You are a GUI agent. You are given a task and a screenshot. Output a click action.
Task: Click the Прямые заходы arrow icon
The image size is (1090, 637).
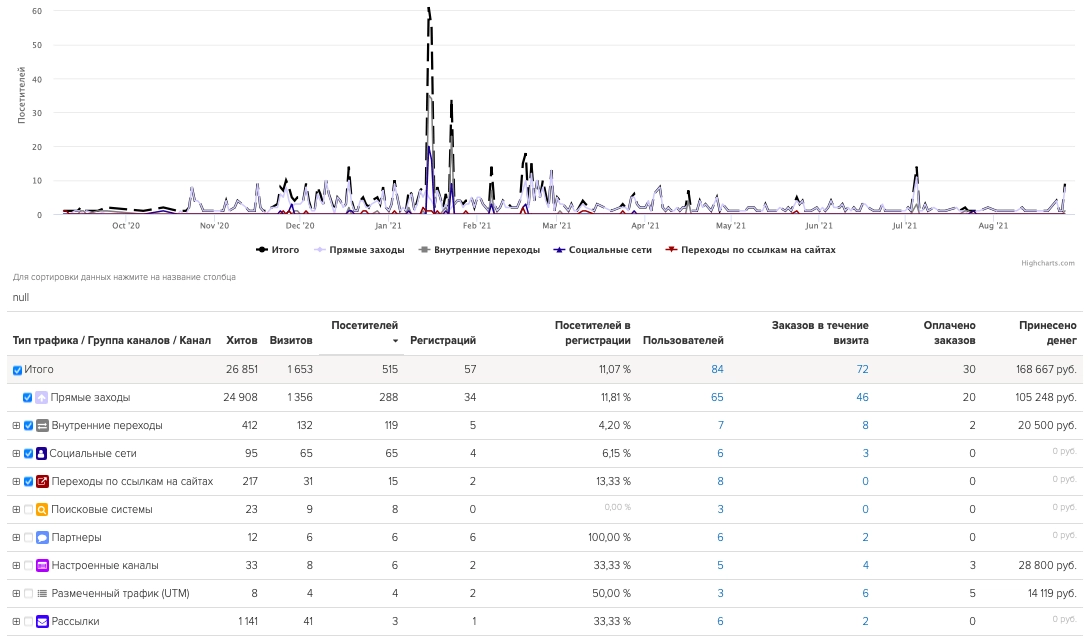pyautogui.click(x=42, y=397)
